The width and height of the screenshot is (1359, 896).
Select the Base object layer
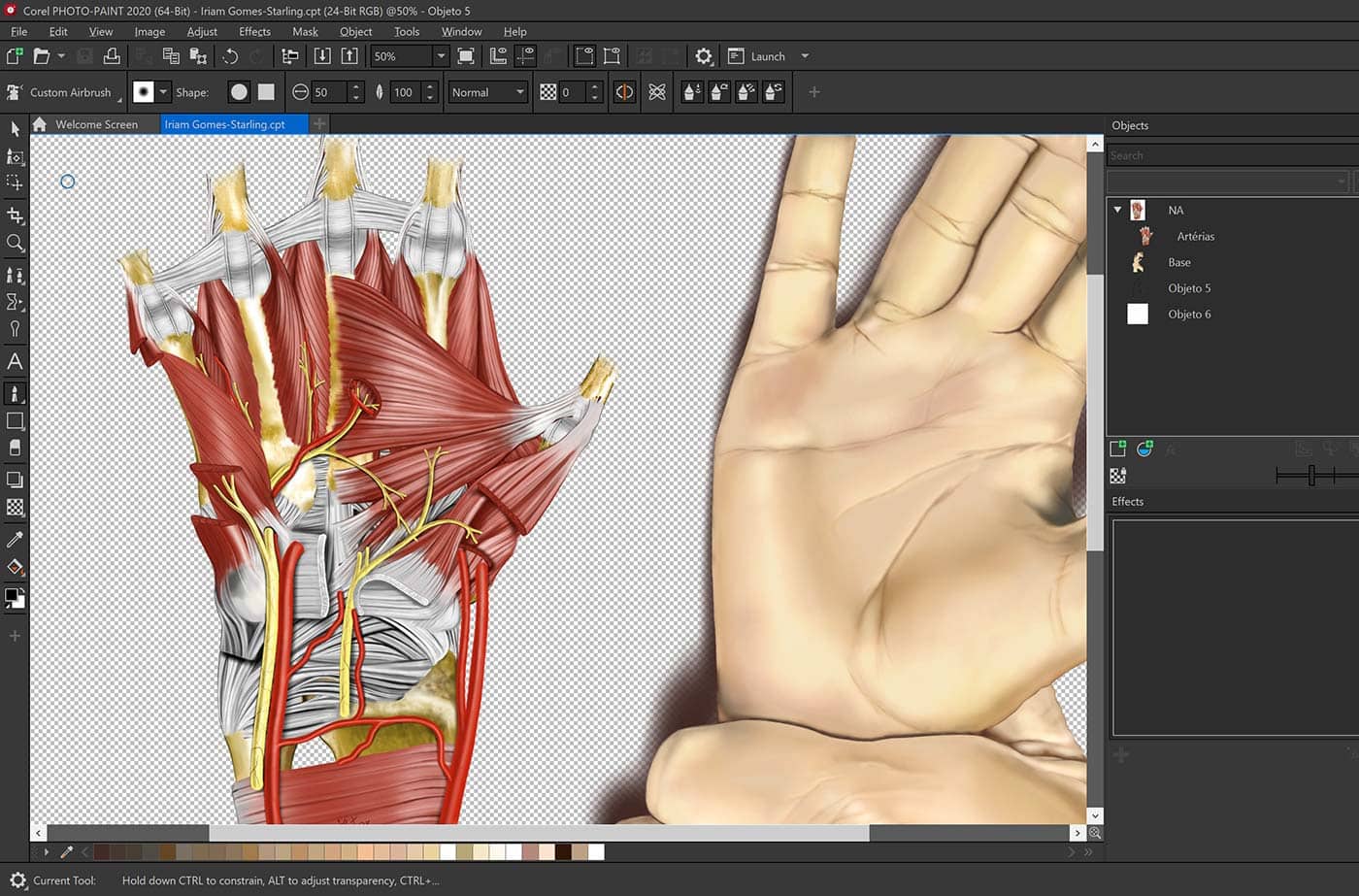[1178, 262]
